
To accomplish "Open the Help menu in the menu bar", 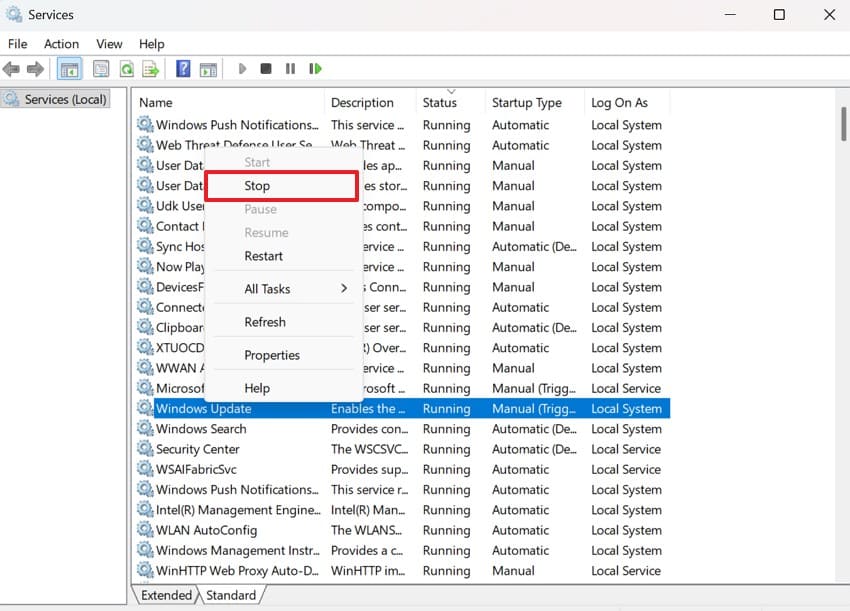I will tap(151, 44).
